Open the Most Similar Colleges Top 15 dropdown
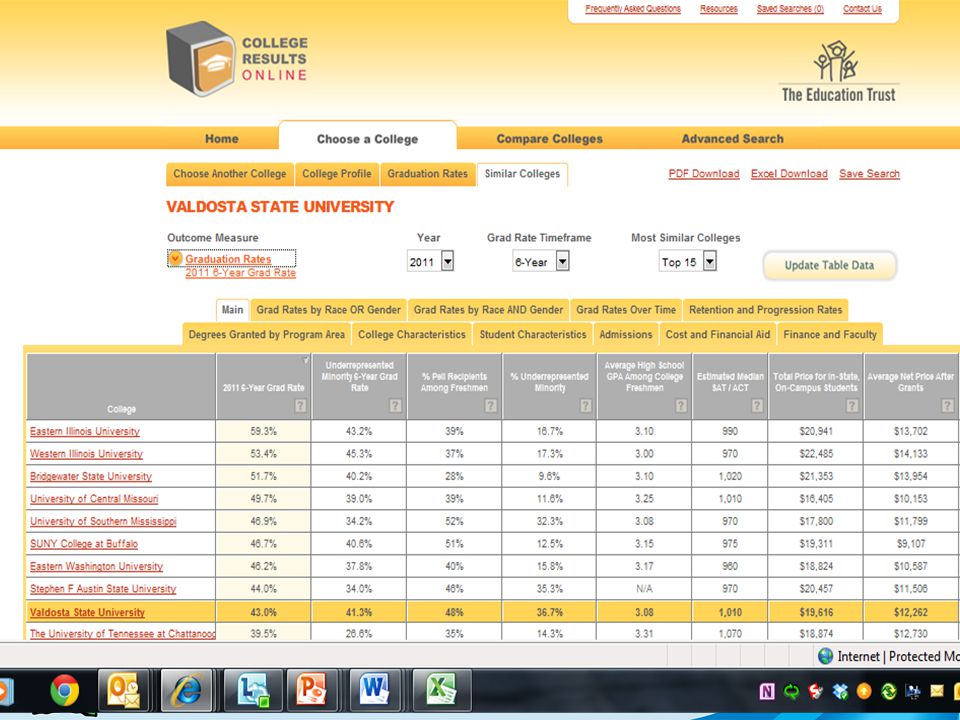The width and height of the screenshot is (960, 720). point(710,261)
